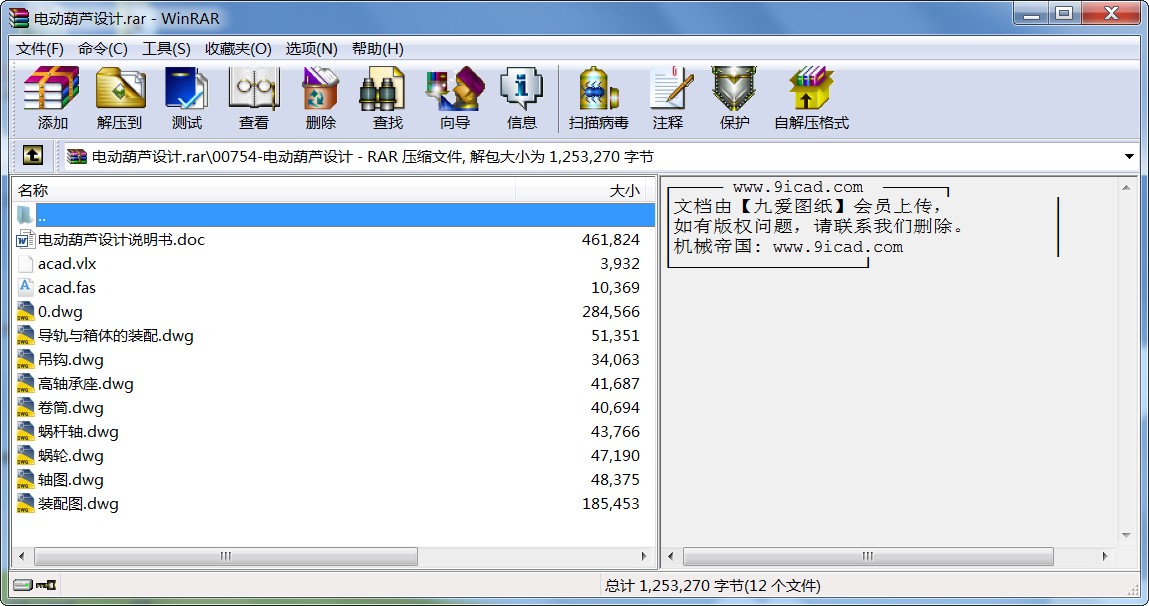Click comment pane horizontal scrollbar thumb
This screenshot has height=606, width=1149.
[x=868, y=556]
